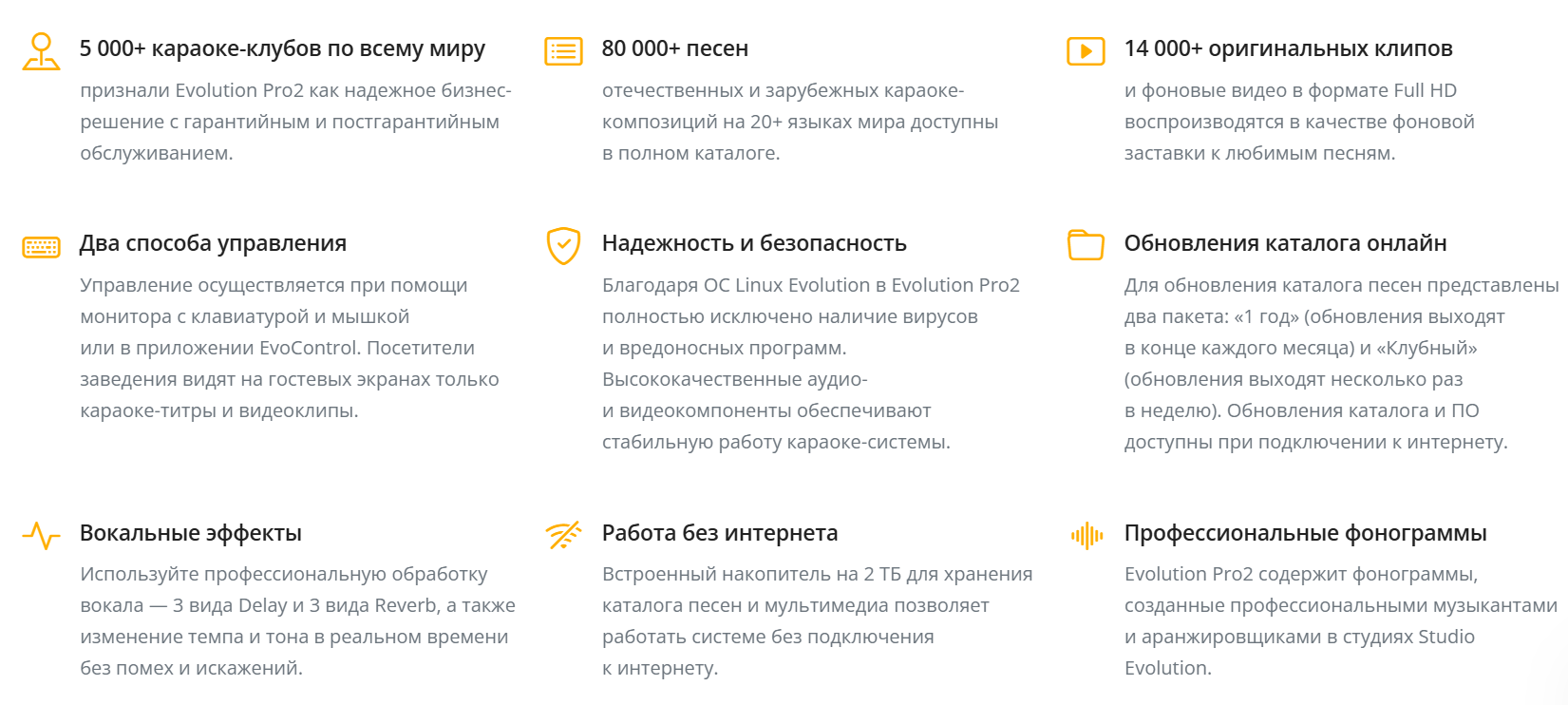Click the crossed-out Wi-Fi offline icon

click(x=563, y=536)
